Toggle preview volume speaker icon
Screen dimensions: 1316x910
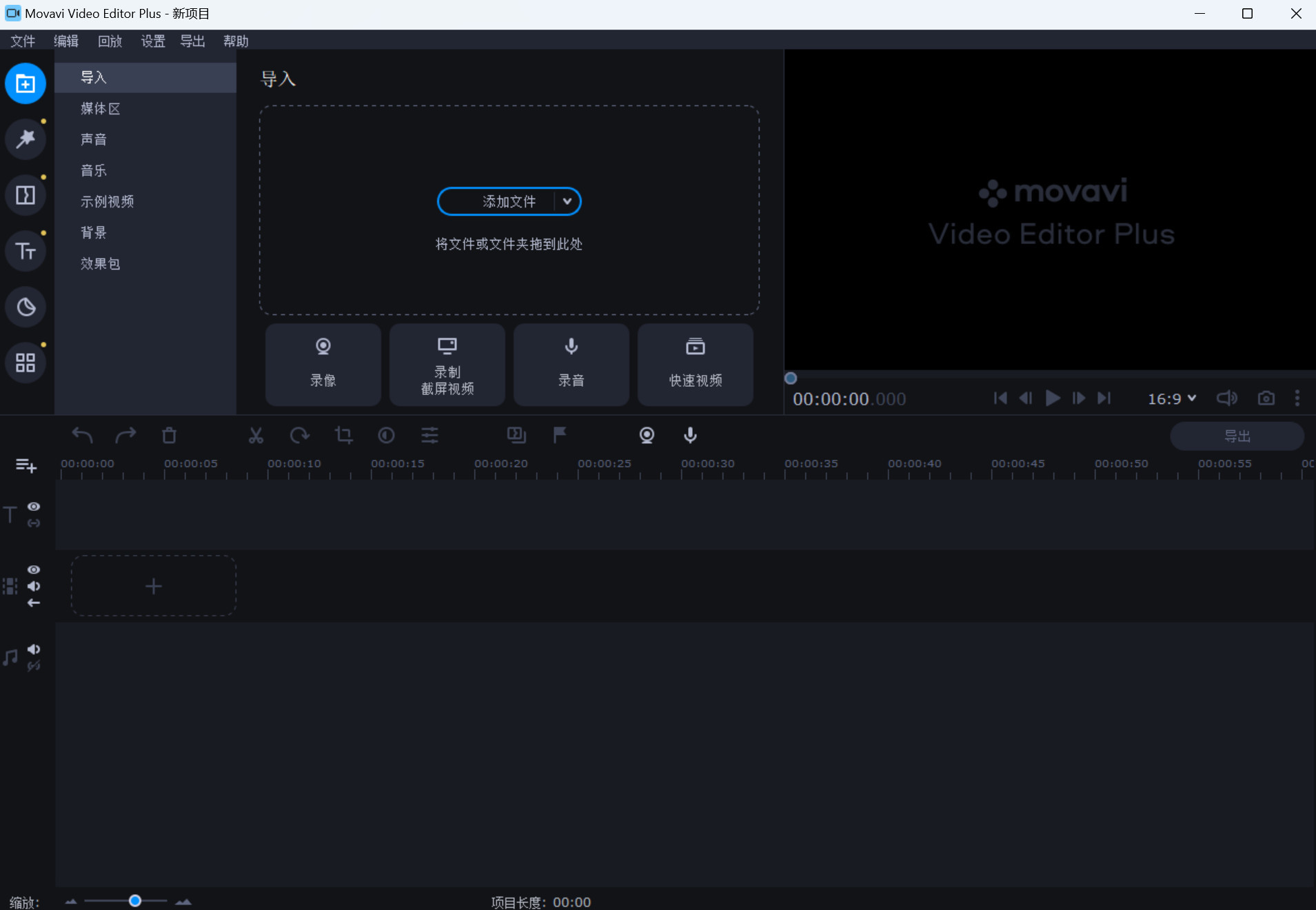tap(1226, 398)
